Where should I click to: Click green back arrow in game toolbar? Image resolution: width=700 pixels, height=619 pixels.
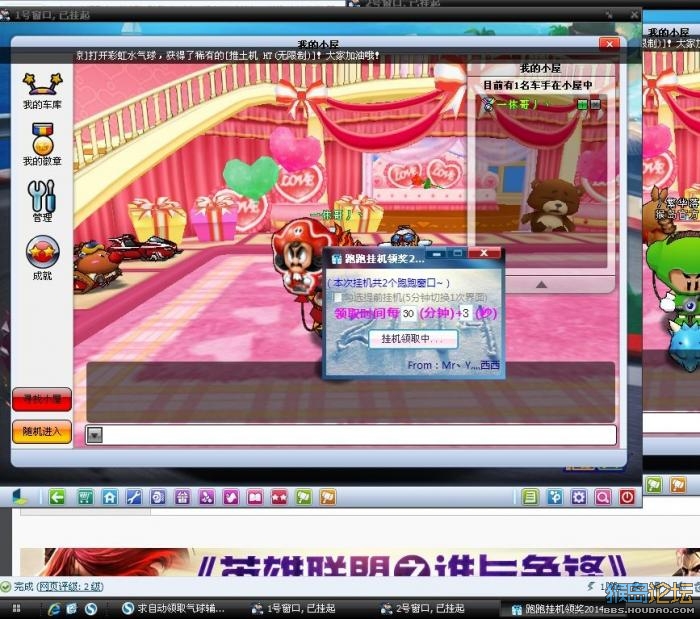click(x=57, y=497)
